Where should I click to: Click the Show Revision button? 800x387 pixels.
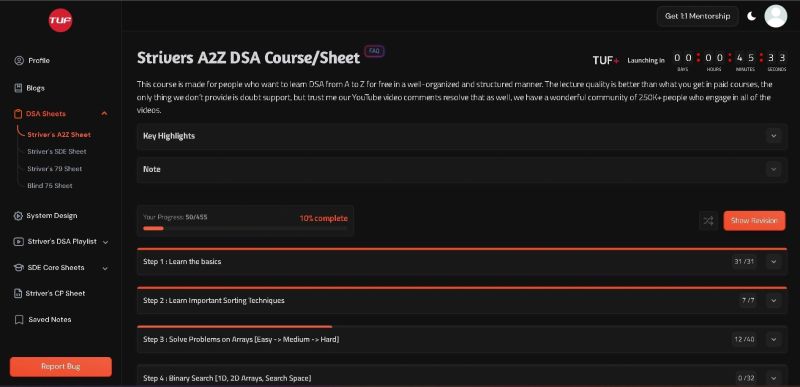coord(754,221)
